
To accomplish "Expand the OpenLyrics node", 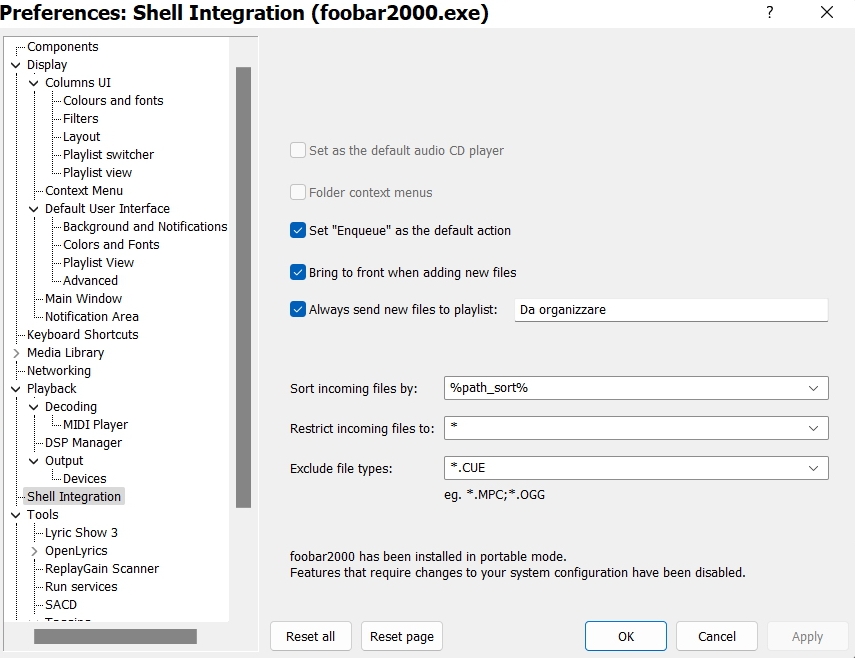I will 34,551.
